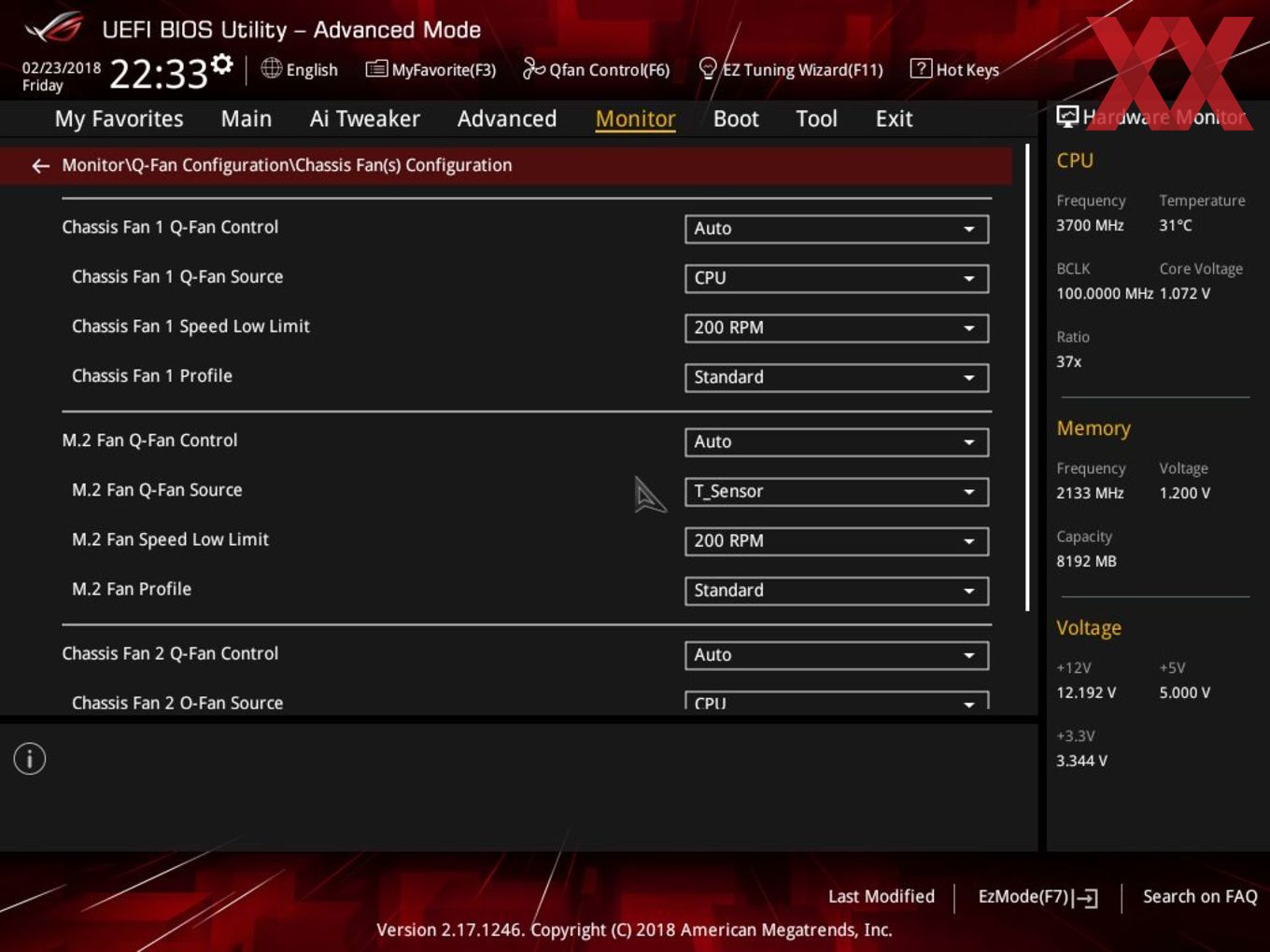Click CPU frequency value 3700 MHz
The width and height of the screenshot is (1270, 952).
[1090, 225]
